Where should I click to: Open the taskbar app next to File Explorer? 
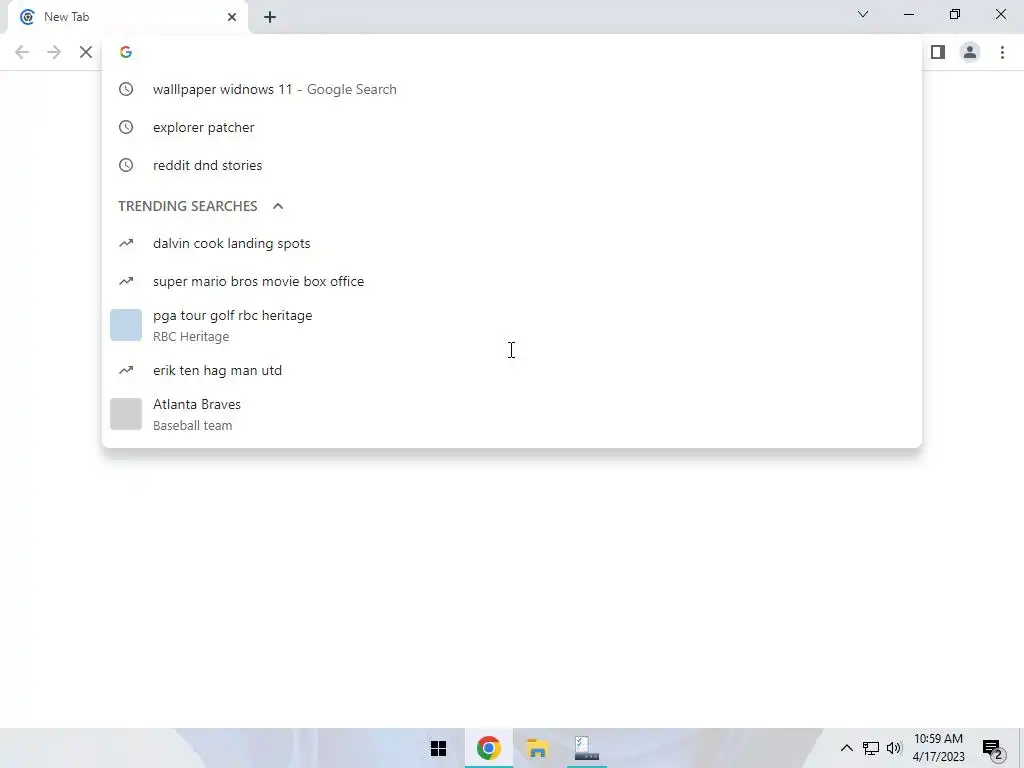coord(586,748)
